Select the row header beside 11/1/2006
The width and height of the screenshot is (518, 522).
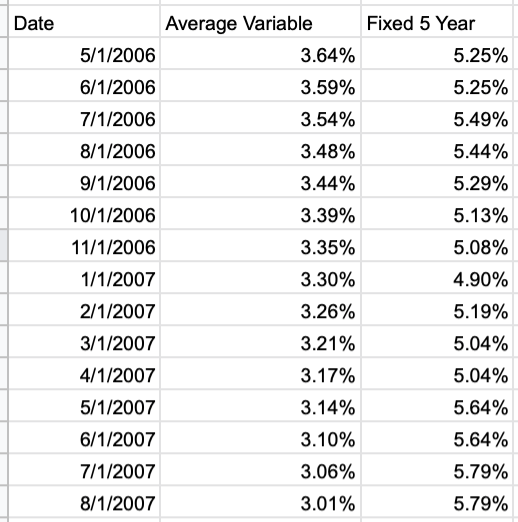(x=3, y=245)
